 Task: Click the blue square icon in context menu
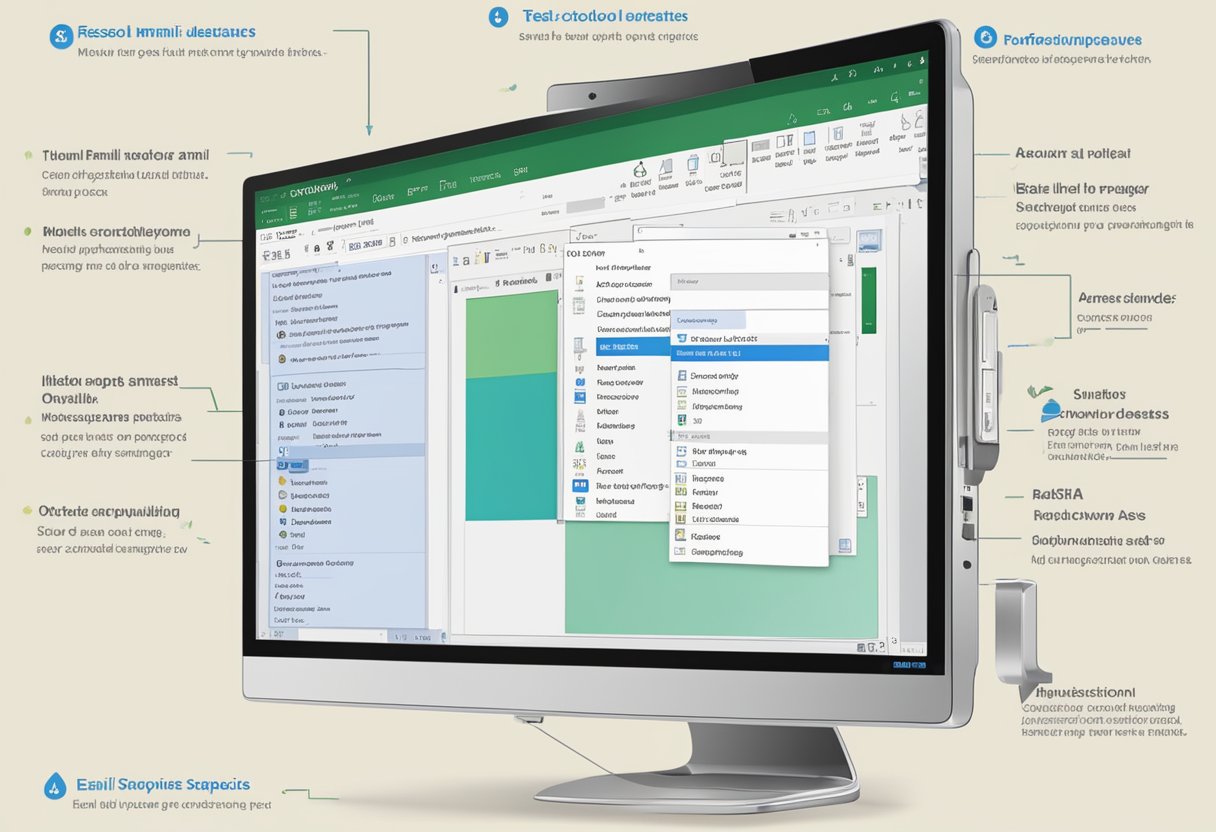pyautogui.click(x=580, y=485)
